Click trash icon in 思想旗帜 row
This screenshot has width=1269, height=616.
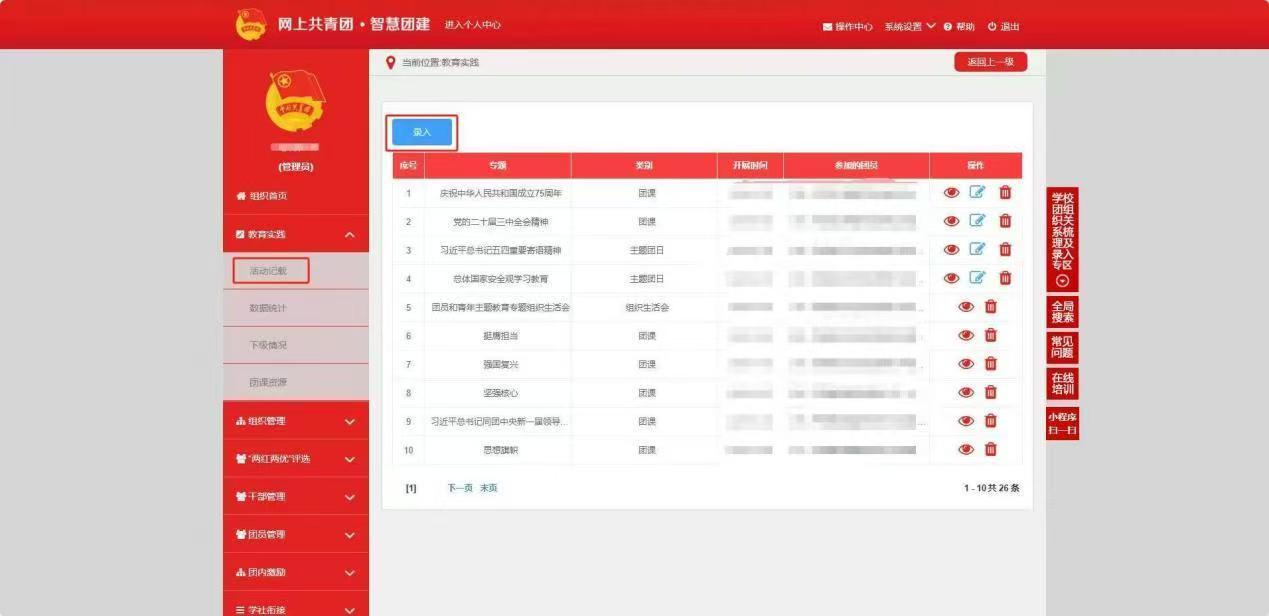[991, 450]
